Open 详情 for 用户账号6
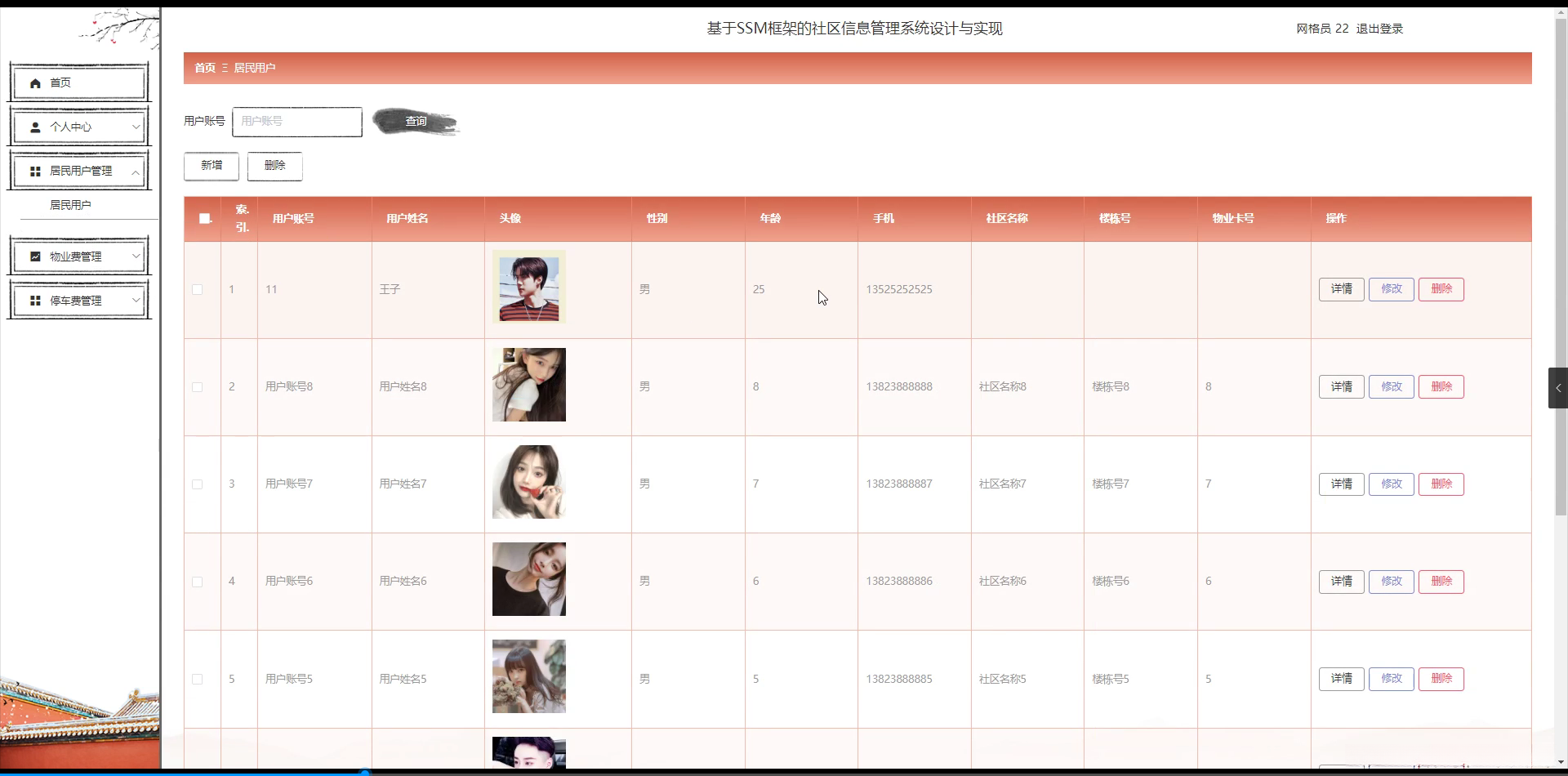 coord(1341,582)
